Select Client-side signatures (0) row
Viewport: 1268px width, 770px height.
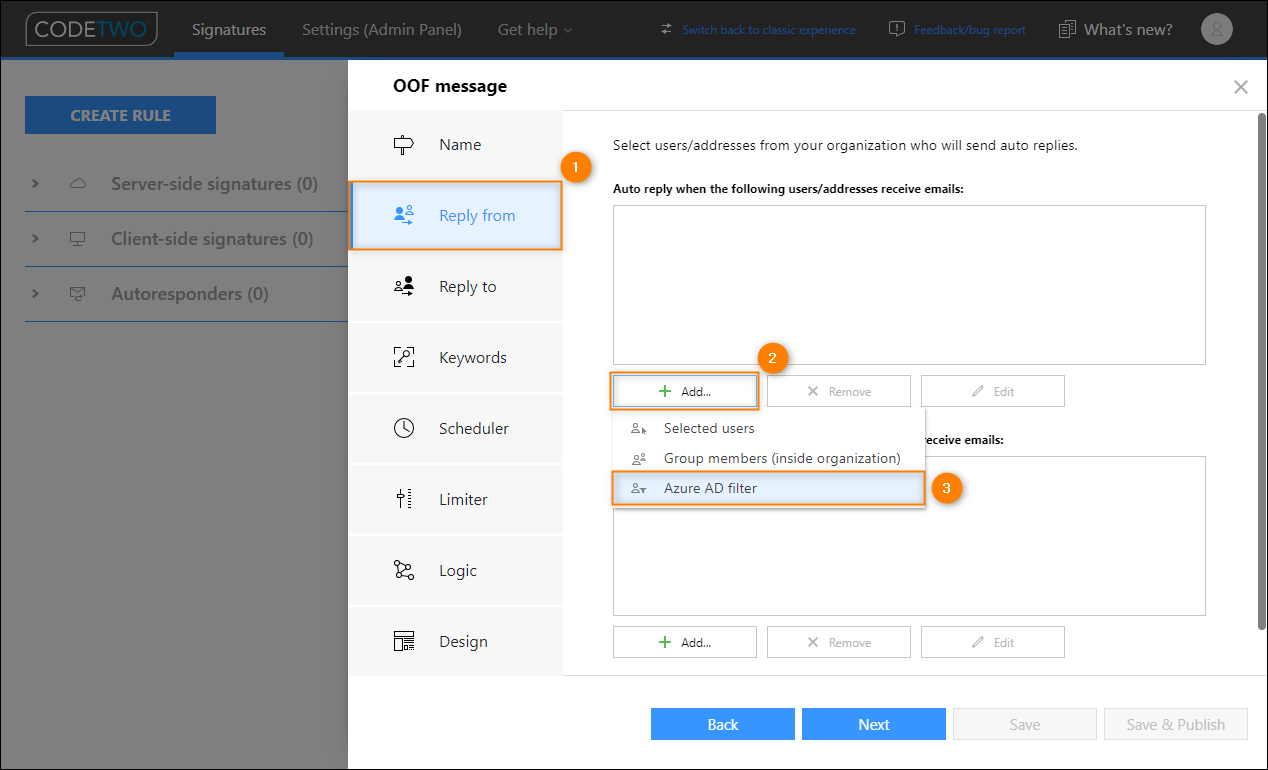tap(186, 239)
